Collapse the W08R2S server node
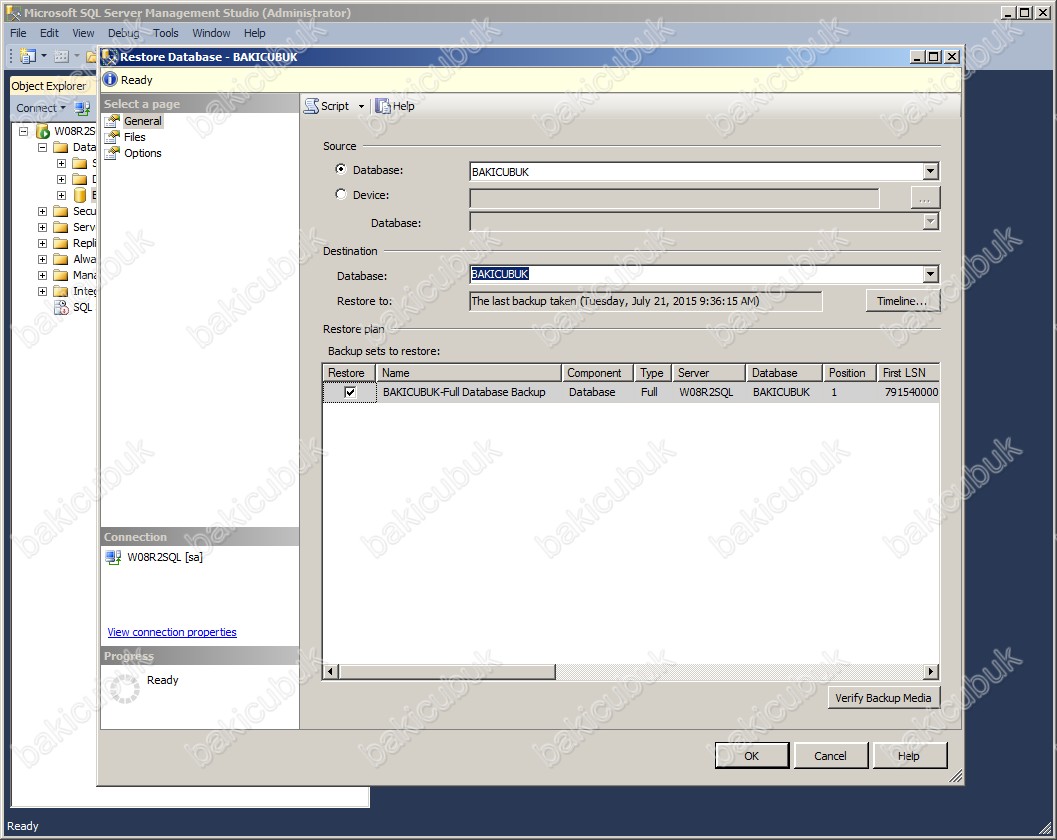Screen dimensions: 1057x840 pos(24,131)
